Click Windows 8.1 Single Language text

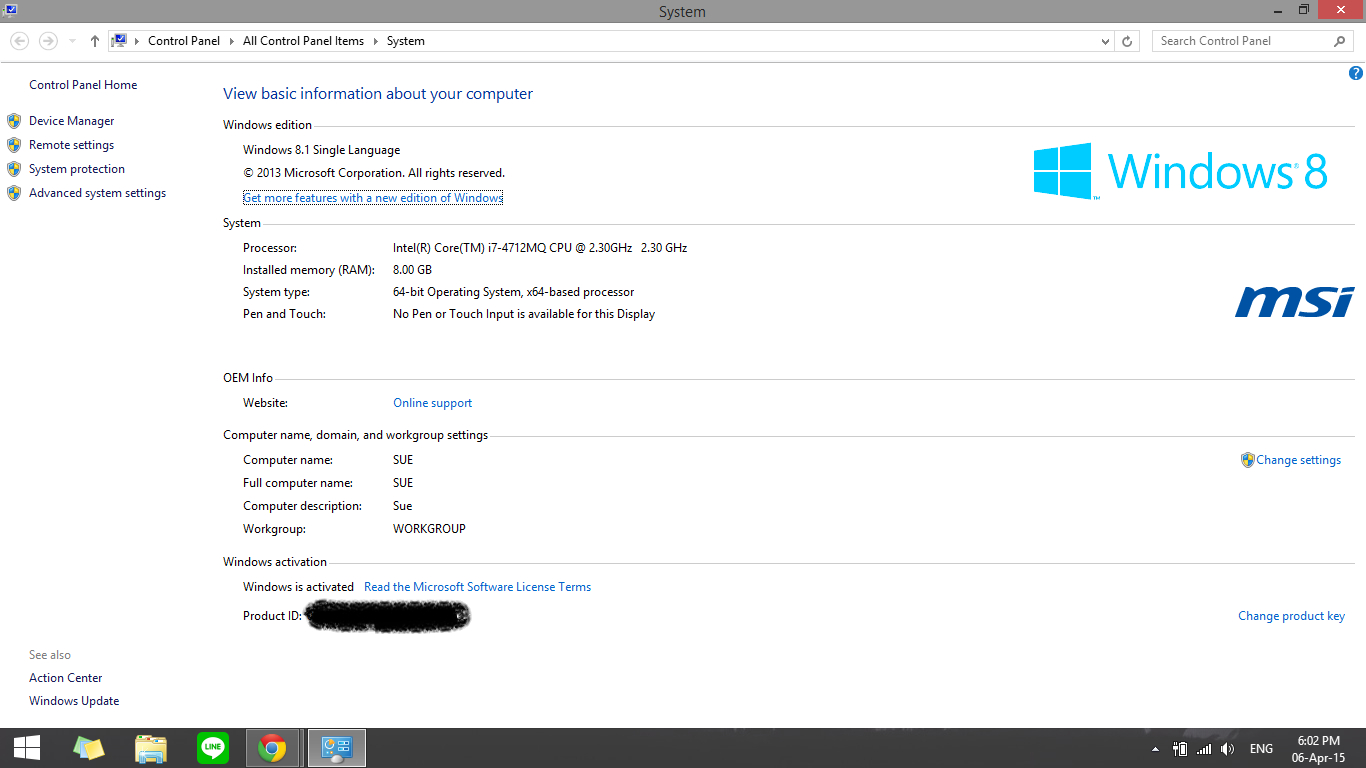(321, 150)
